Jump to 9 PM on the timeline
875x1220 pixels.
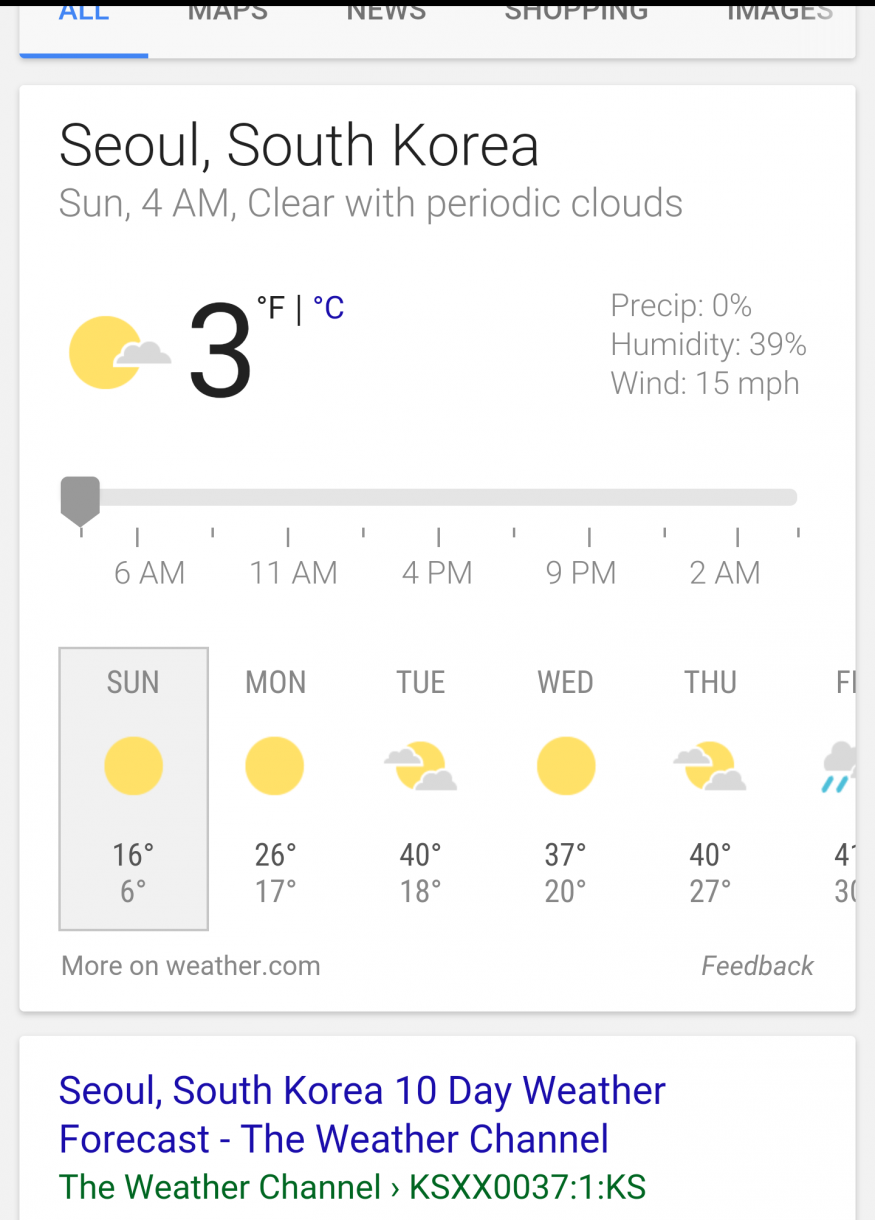581,572
